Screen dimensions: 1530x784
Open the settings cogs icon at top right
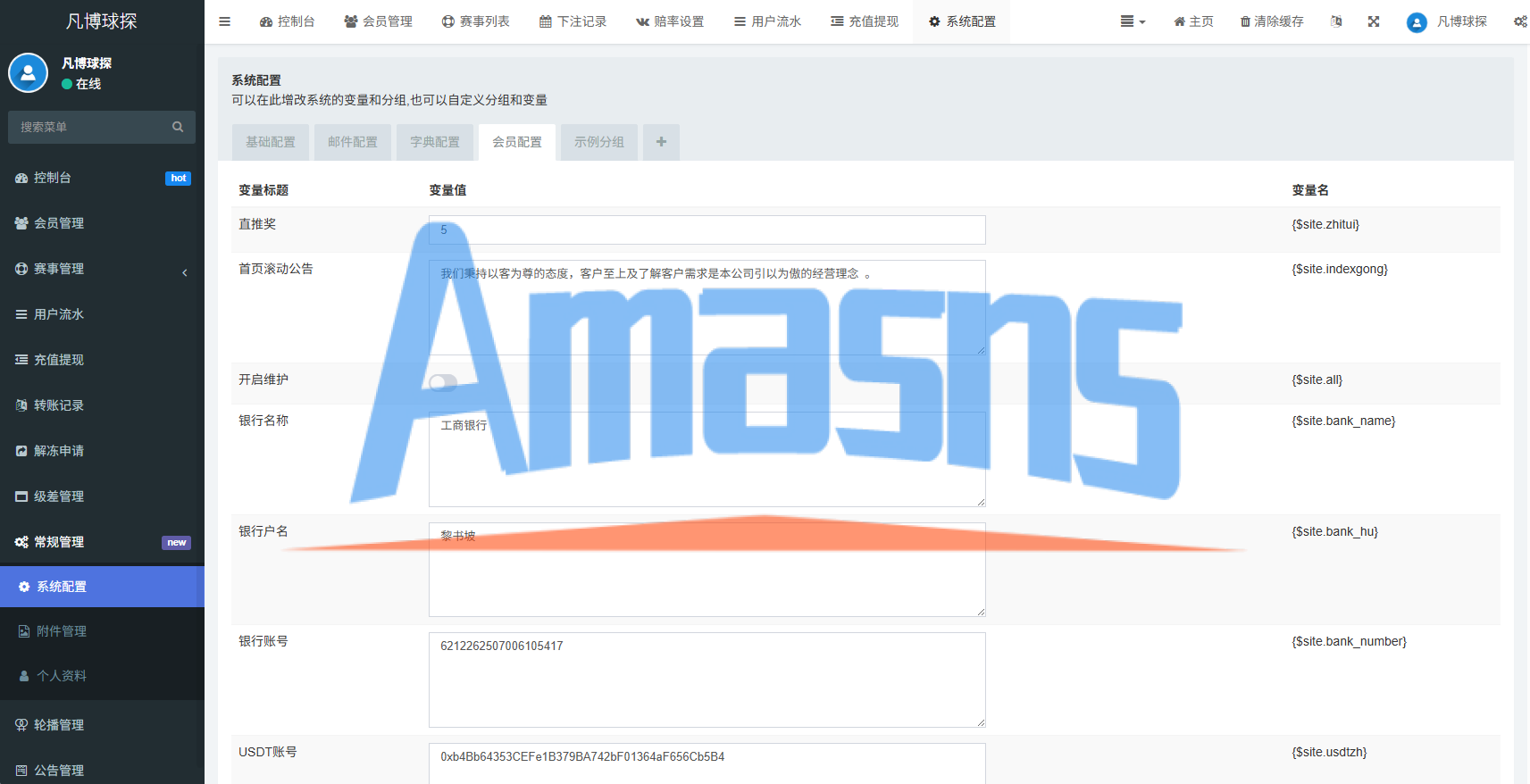1520,21
